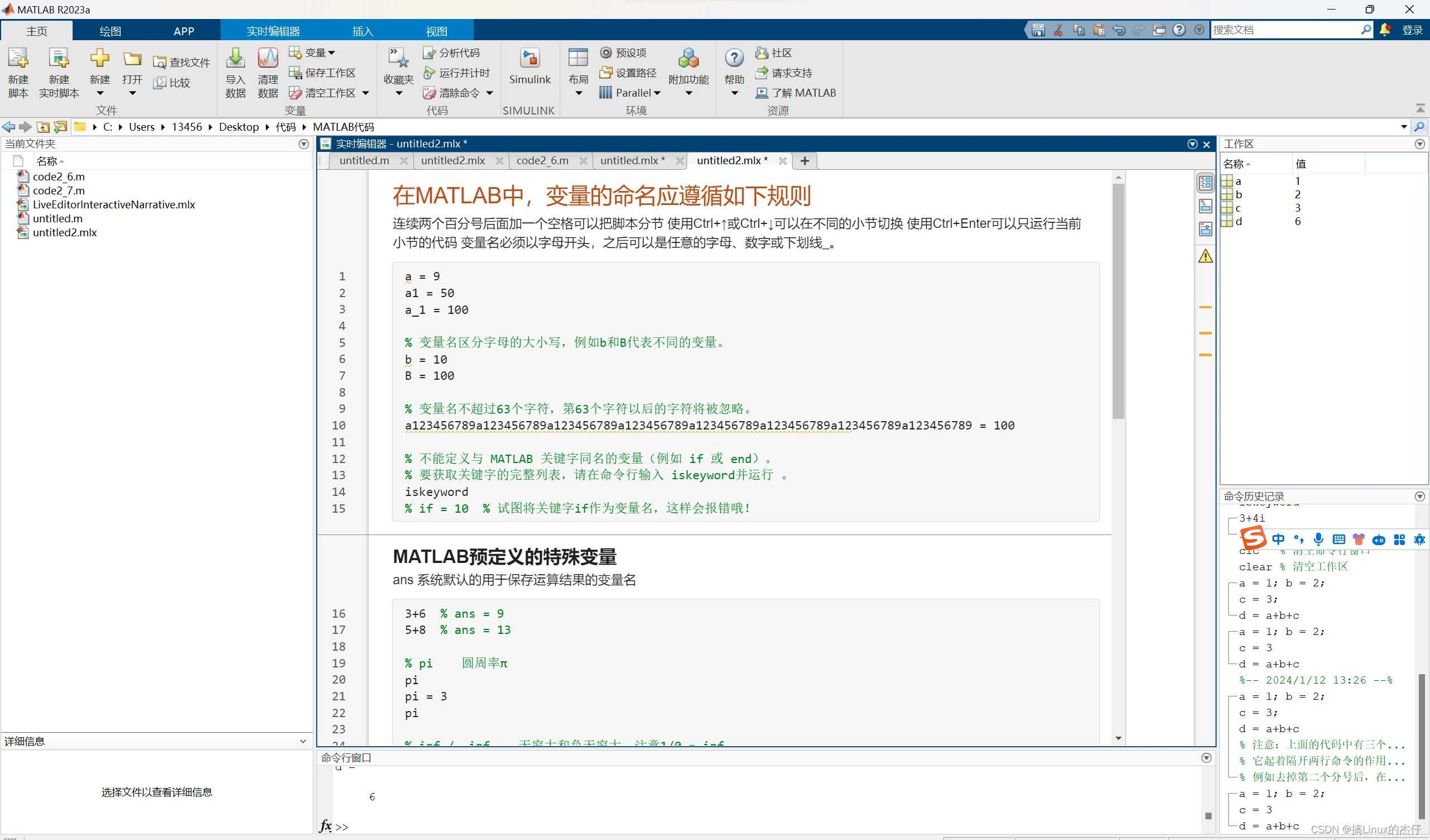Switch to output-on-right view icon
This screenshot has width=1430, height=840.
click(1206, 183)
